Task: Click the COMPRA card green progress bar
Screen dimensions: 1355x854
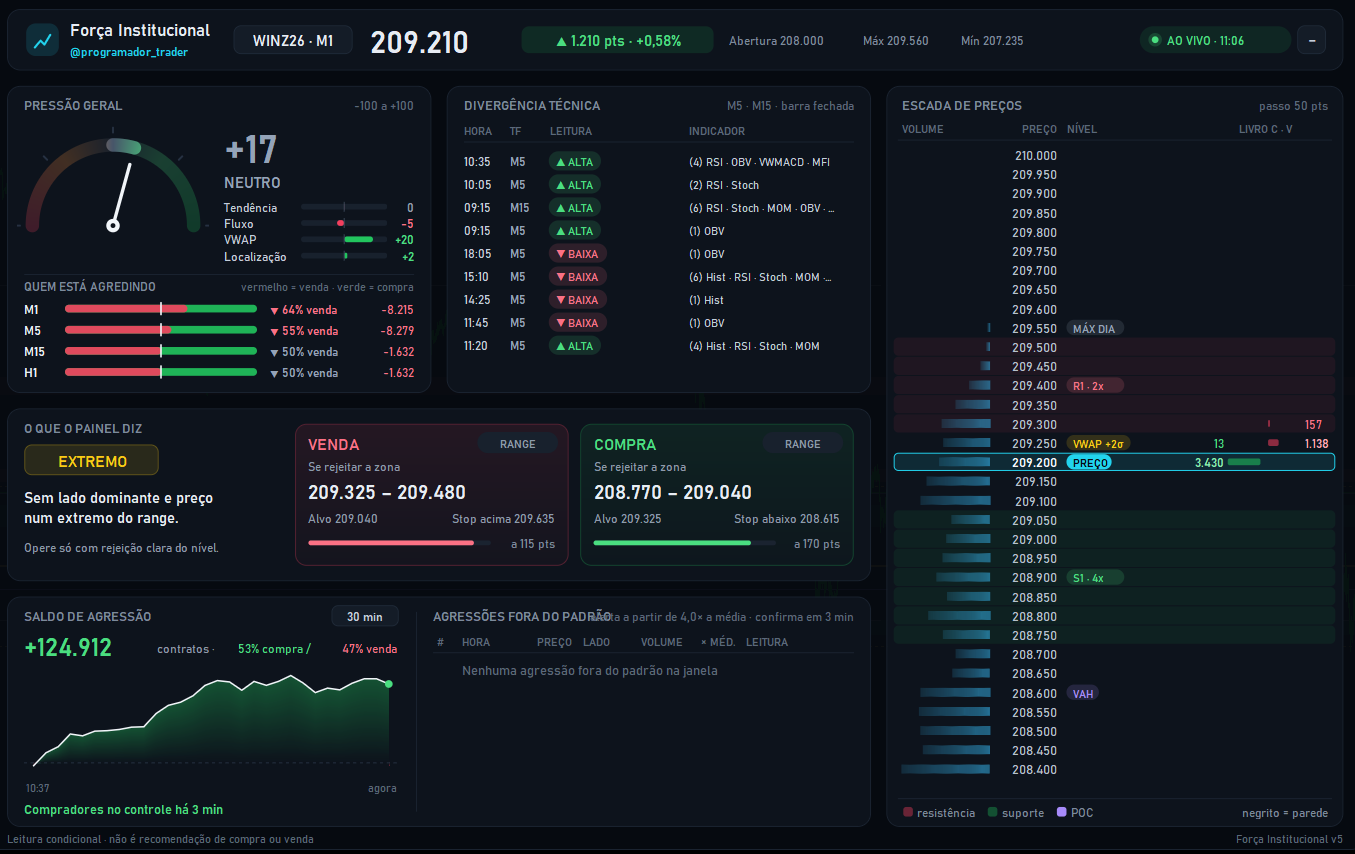Action: click(x=685, y=543)
